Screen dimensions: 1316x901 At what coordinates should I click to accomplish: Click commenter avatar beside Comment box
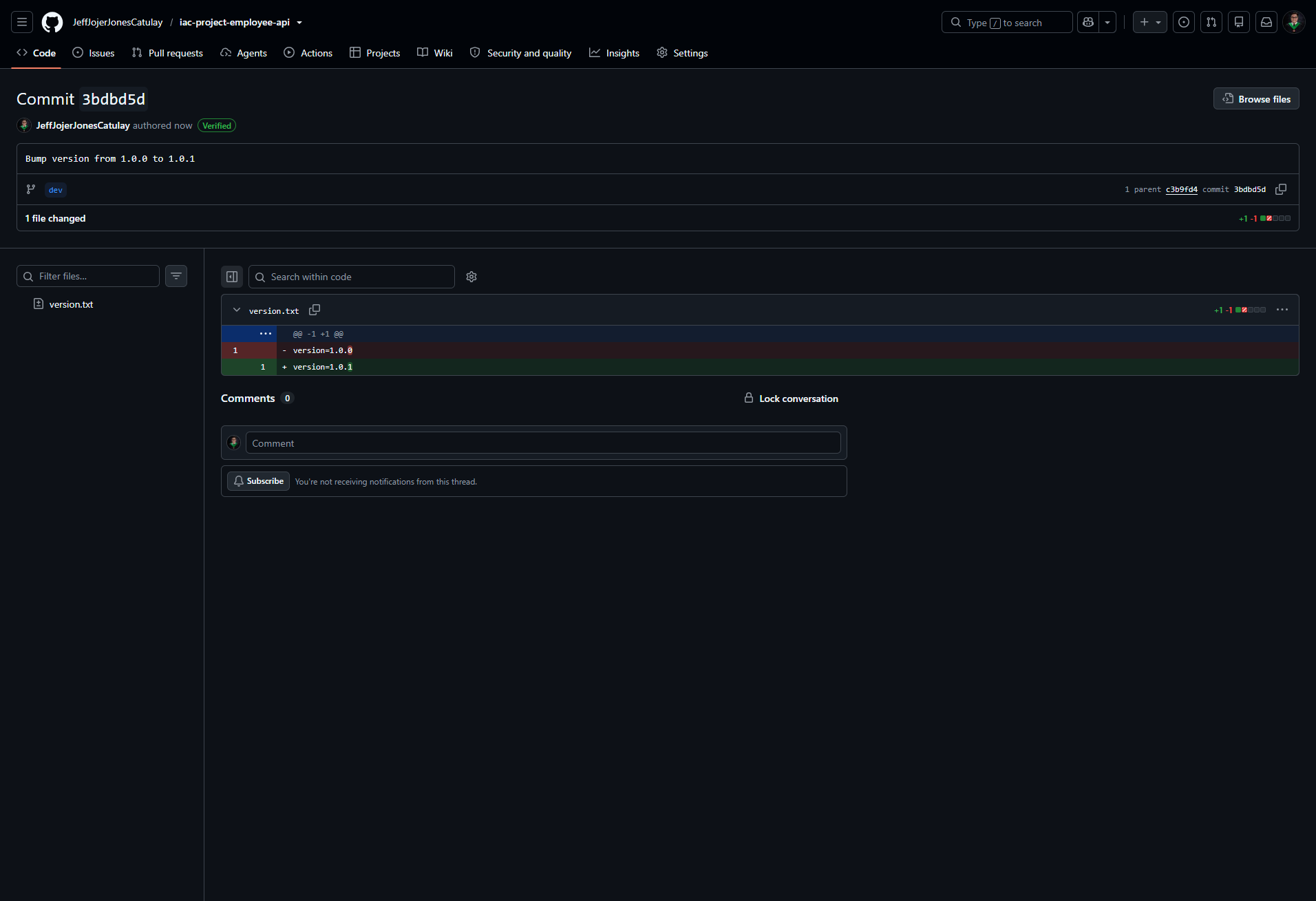pyautogui.click(x=233, y=443)
